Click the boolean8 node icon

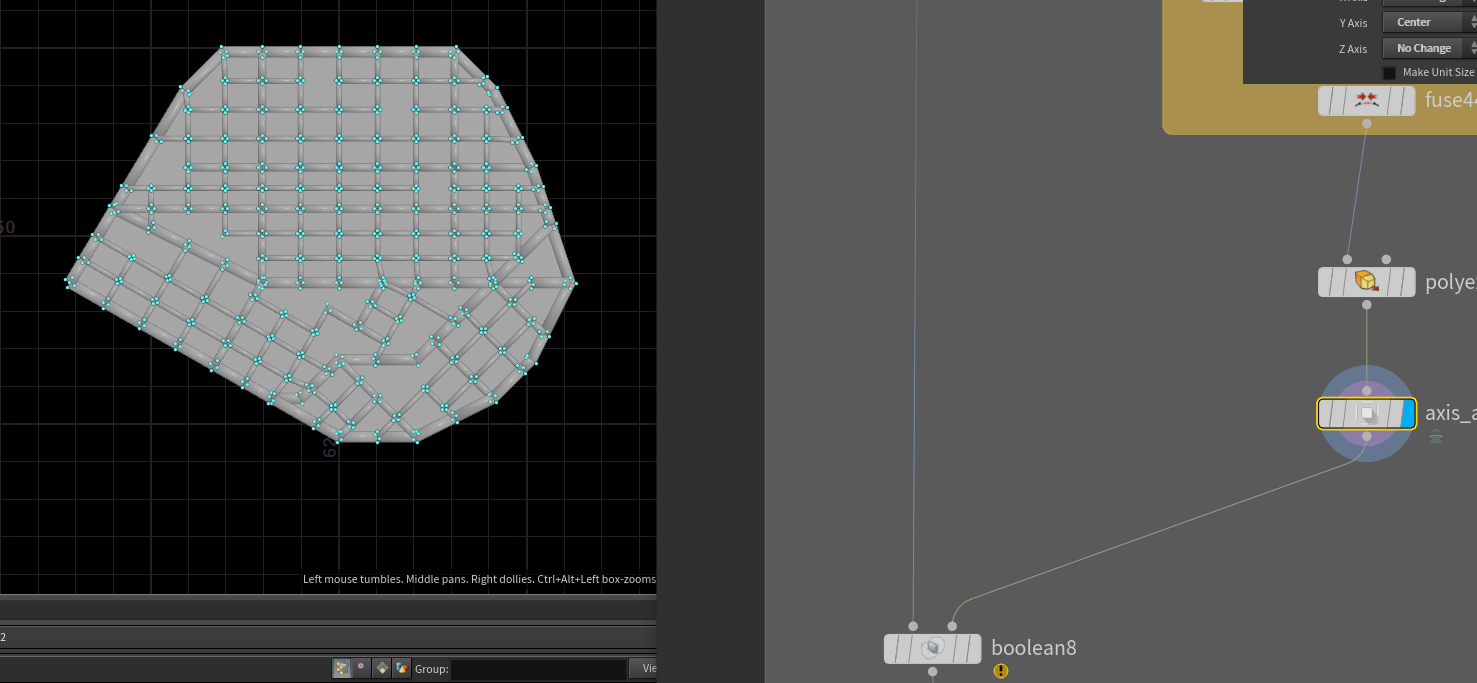coord(932,648)
